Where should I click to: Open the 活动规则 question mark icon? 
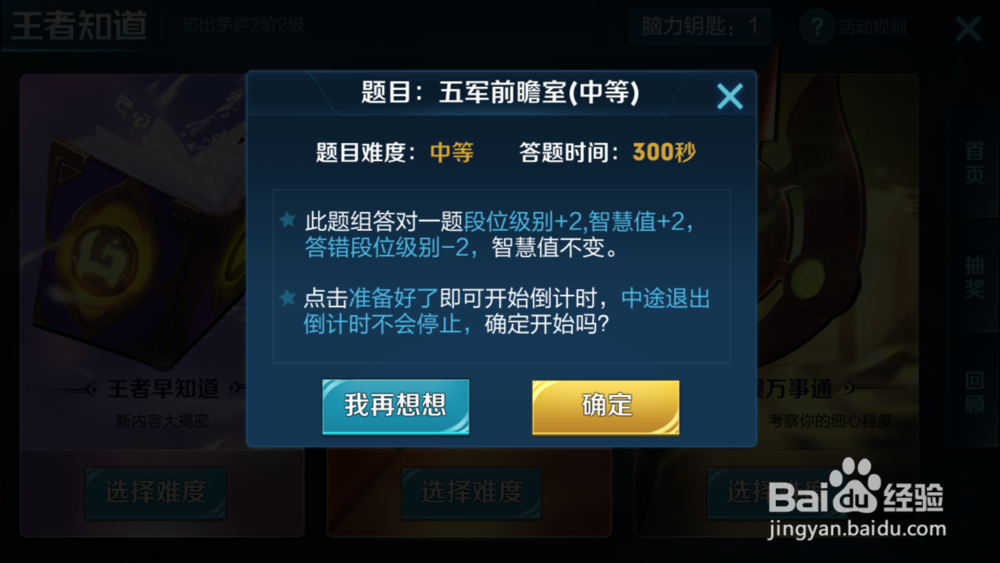click(817, 27)
